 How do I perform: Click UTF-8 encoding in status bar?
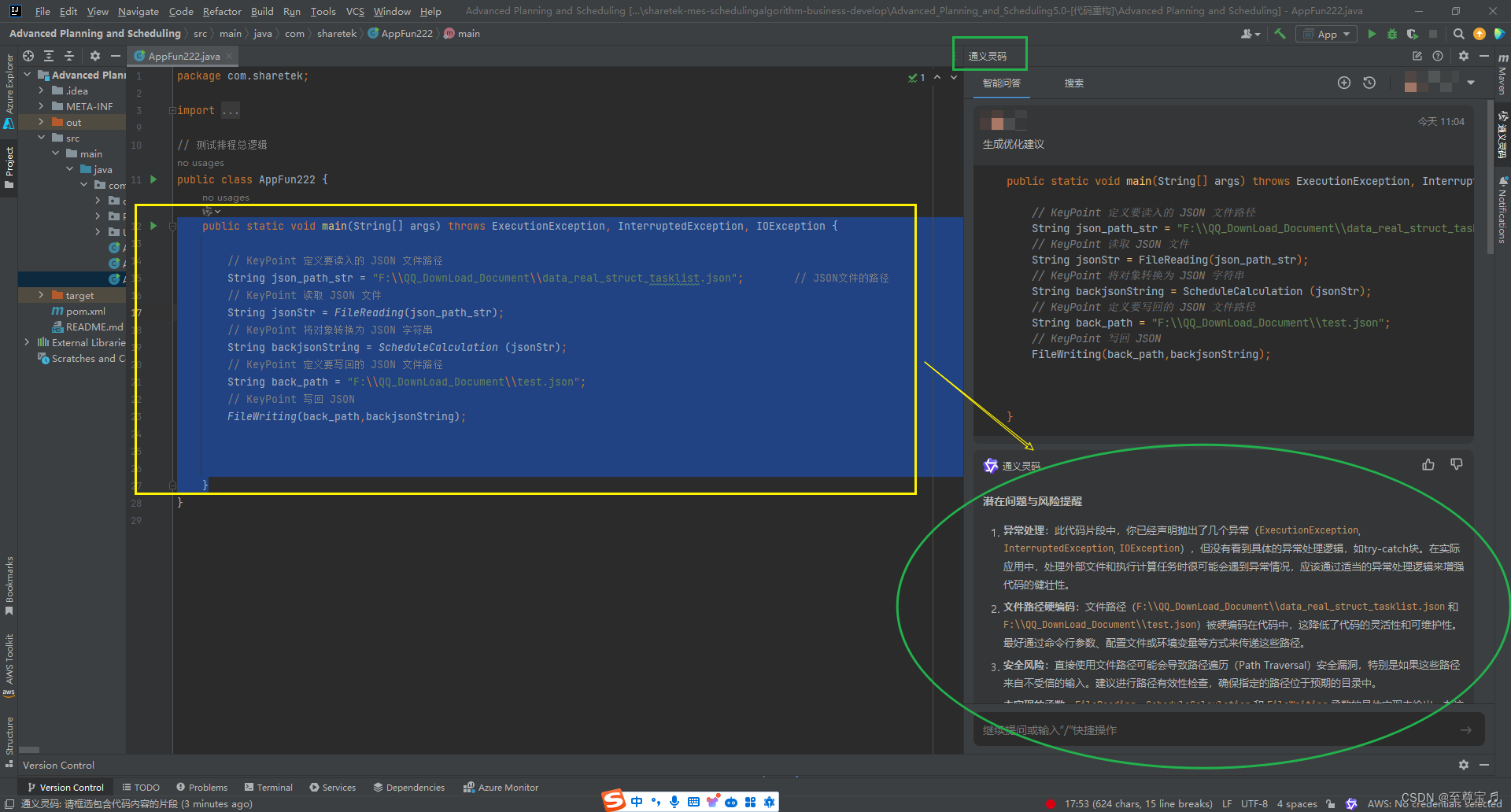(1254, 803)
